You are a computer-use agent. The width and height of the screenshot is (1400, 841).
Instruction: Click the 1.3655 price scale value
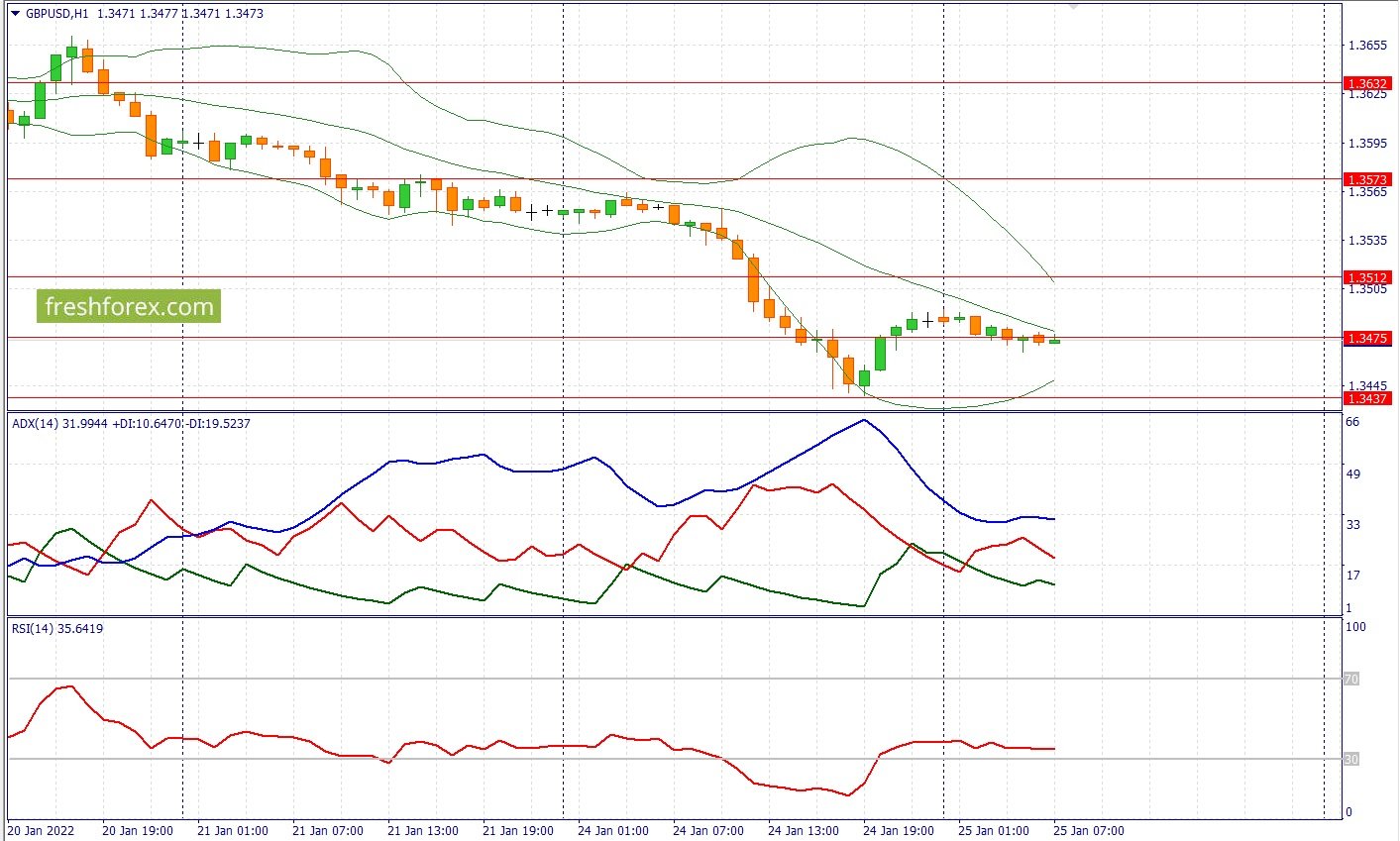[x=1367, y=46]
